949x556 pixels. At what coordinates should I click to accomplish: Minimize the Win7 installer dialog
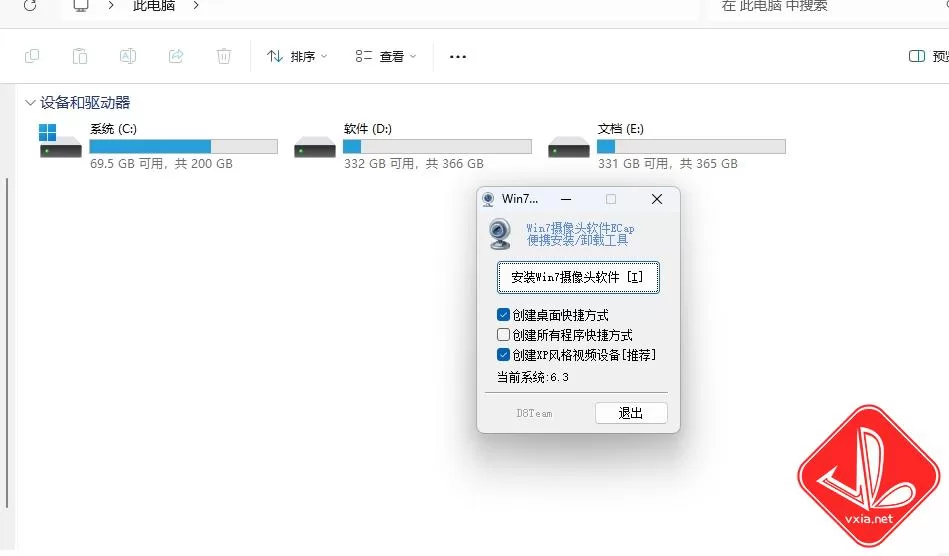(x=566, y=199)
